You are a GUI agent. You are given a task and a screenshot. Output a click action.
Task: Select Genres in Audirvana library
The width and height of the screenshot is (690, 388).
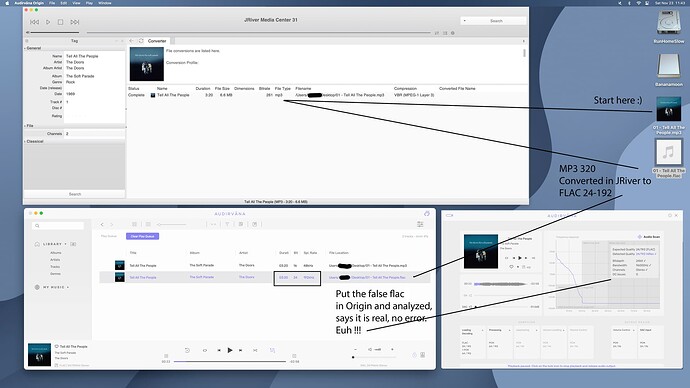(55, 274)
